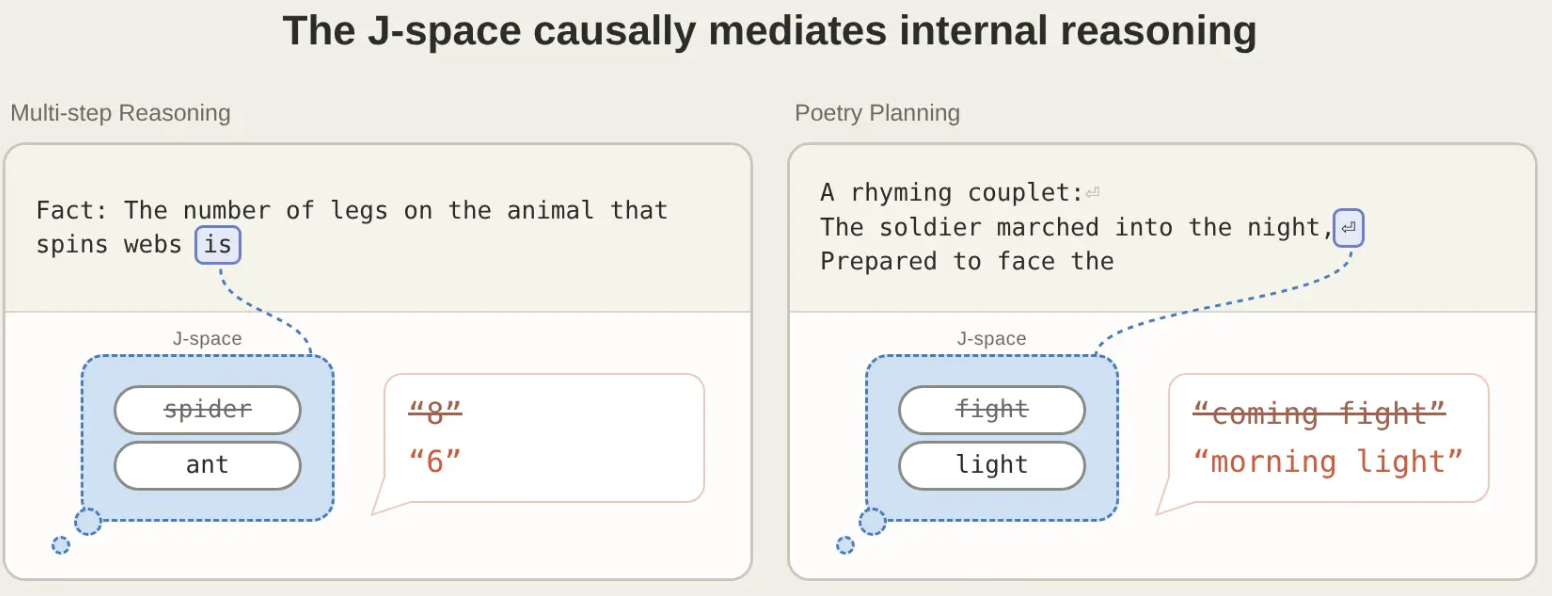The width and height of the screenshot is (1552, 596).
Task: Select the crossed-out 'spider' pill
Action: 207,410
